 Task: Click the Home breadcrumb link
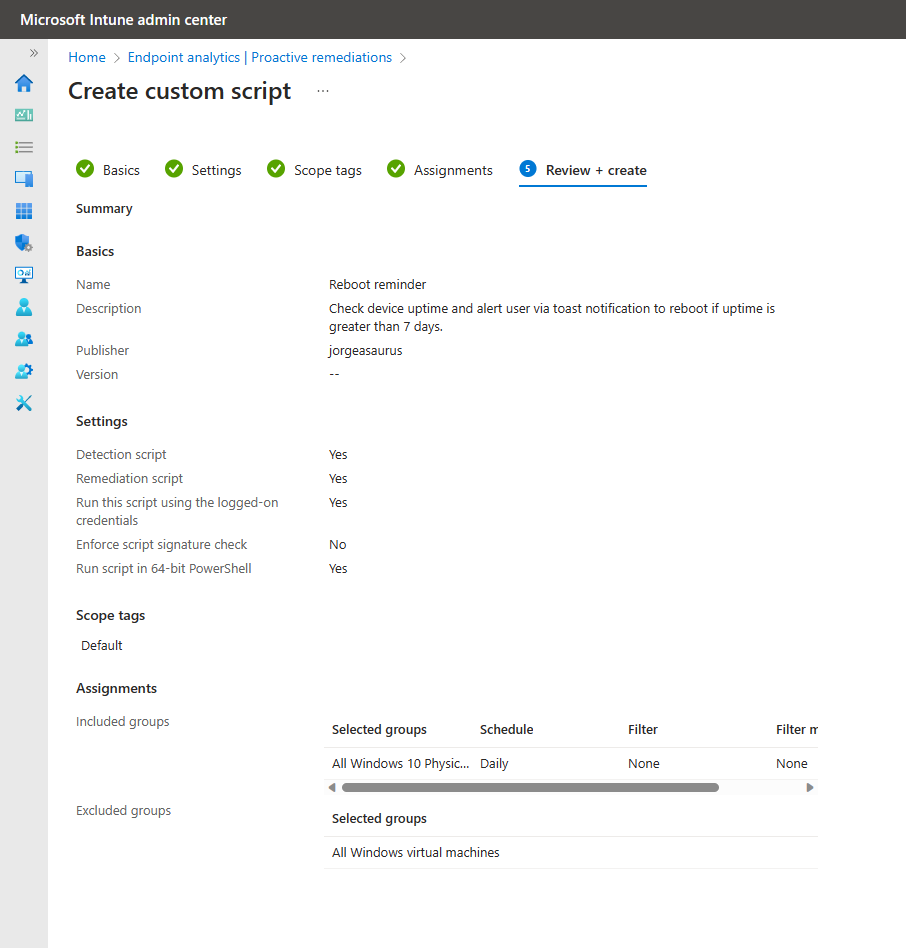87,58
